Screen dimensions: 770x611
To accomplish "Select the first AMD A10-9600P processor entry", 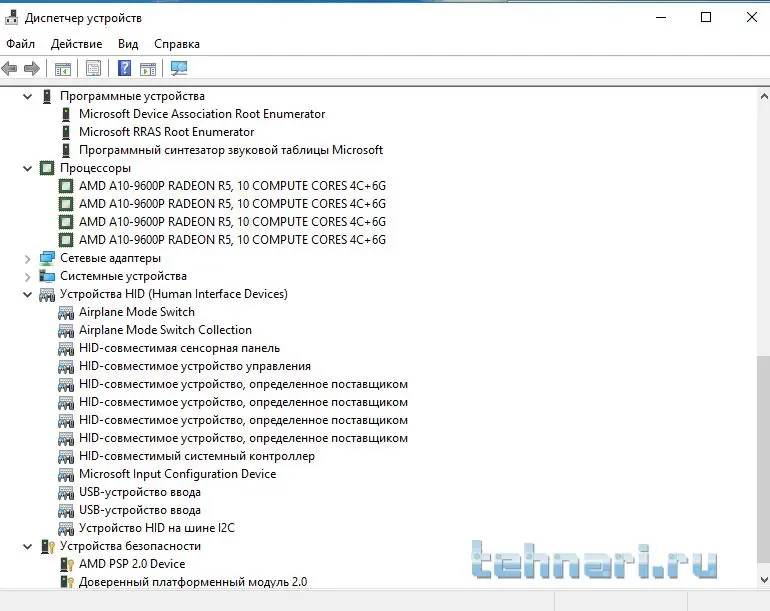I will (232, 186).
